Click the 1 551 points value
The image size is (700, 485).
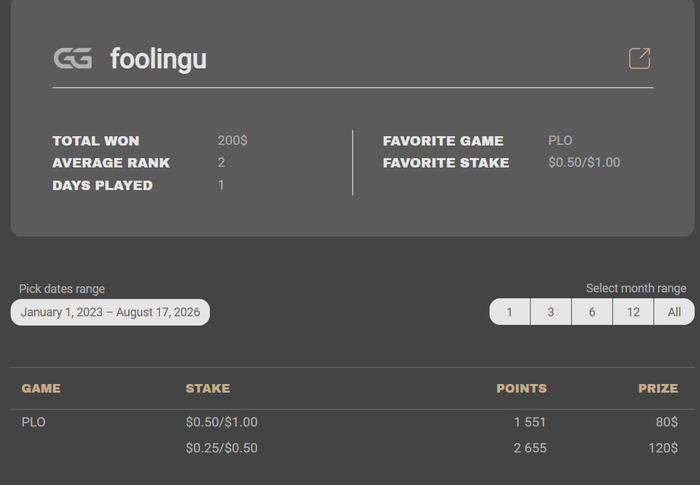pos(530,422)
